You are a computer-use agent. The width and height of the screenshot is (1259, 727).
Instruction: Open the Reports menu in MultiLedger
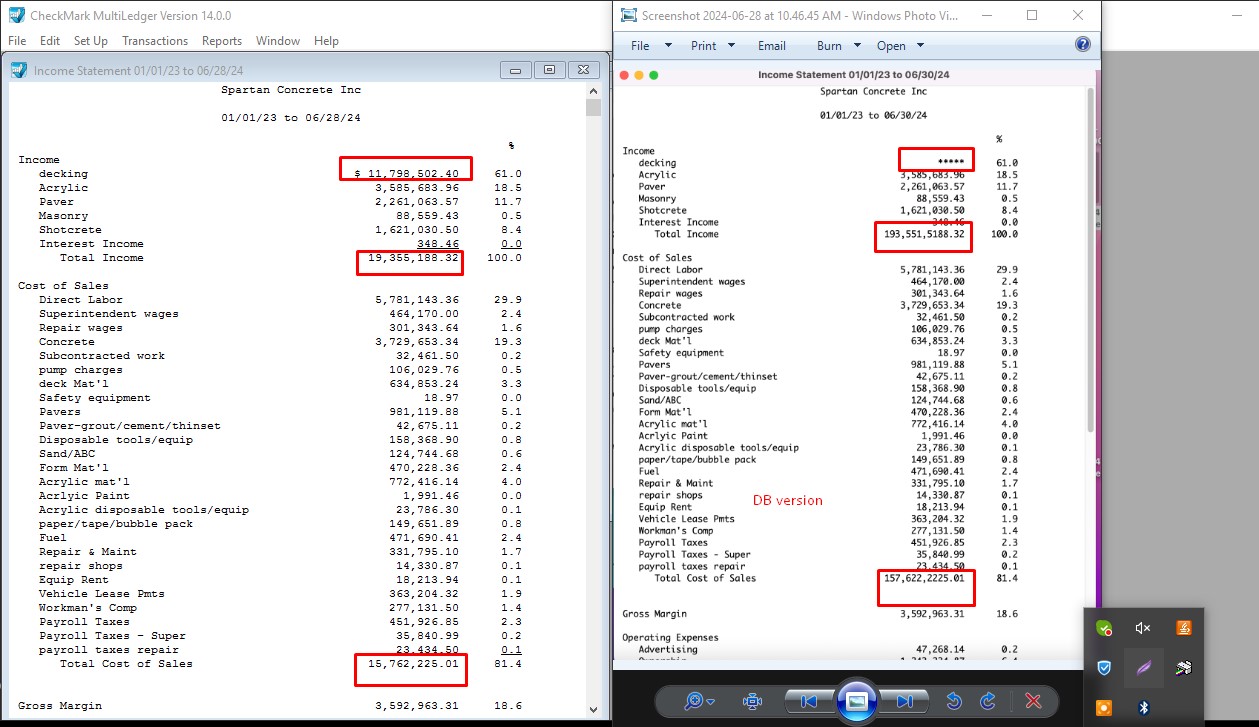tap(221, 41)
